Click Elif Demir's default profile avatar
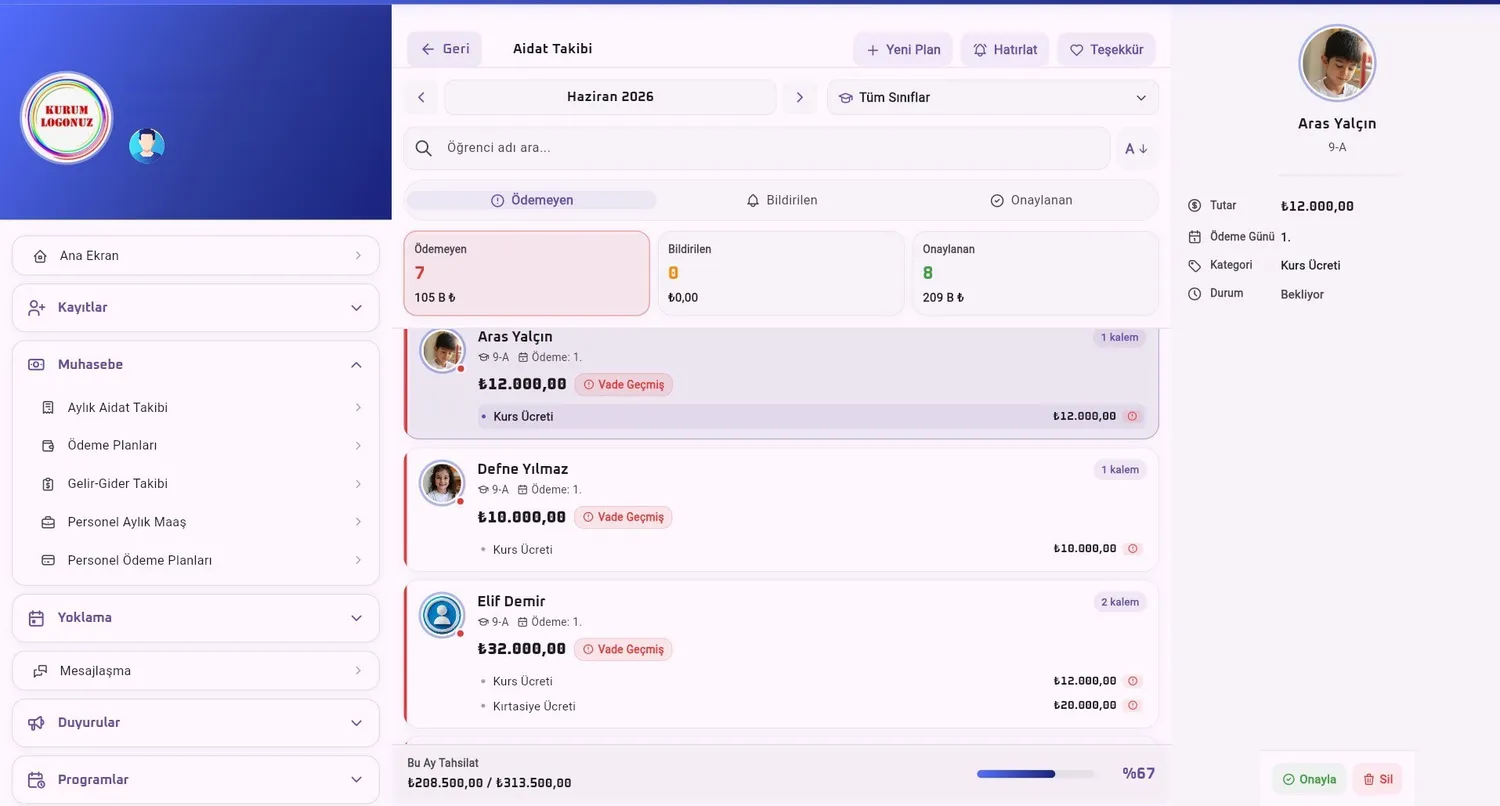Image resolution: width=1500 pixels, height=806 pixels. click(441, 615)
